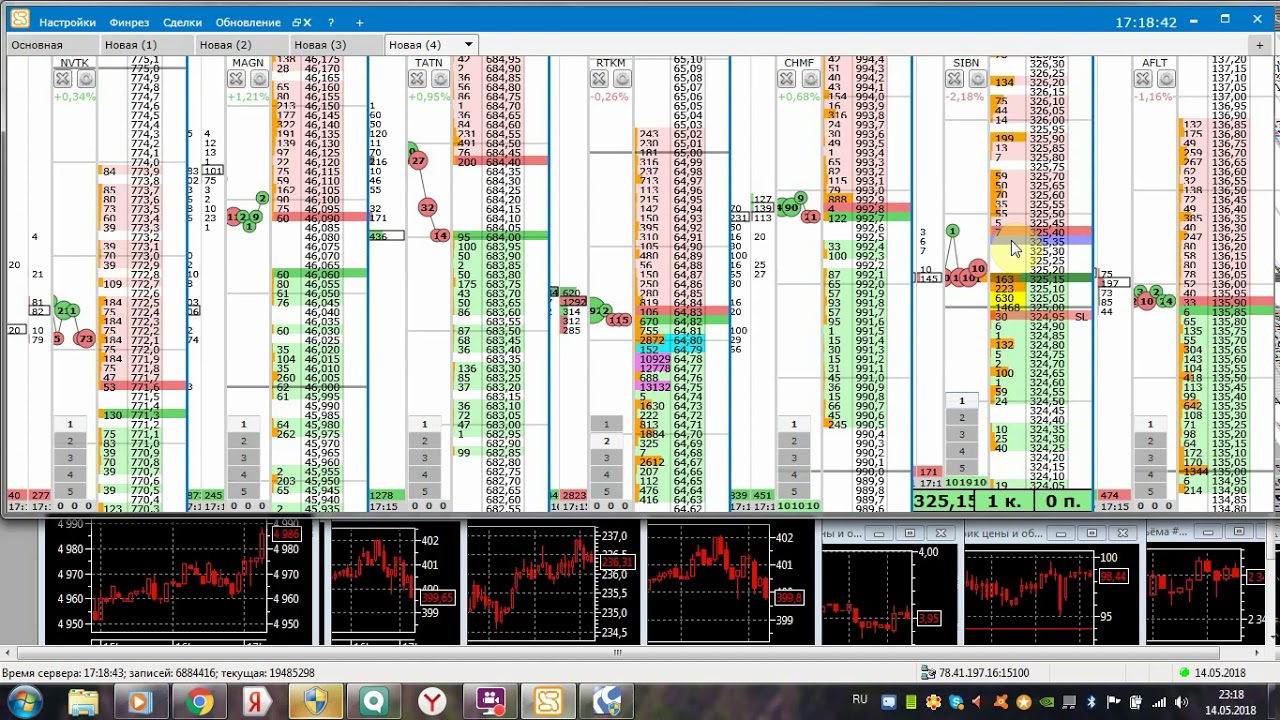Click the plus icon in the menu bar
Screen dimensions: 1280x720
(x=359, y=22)
